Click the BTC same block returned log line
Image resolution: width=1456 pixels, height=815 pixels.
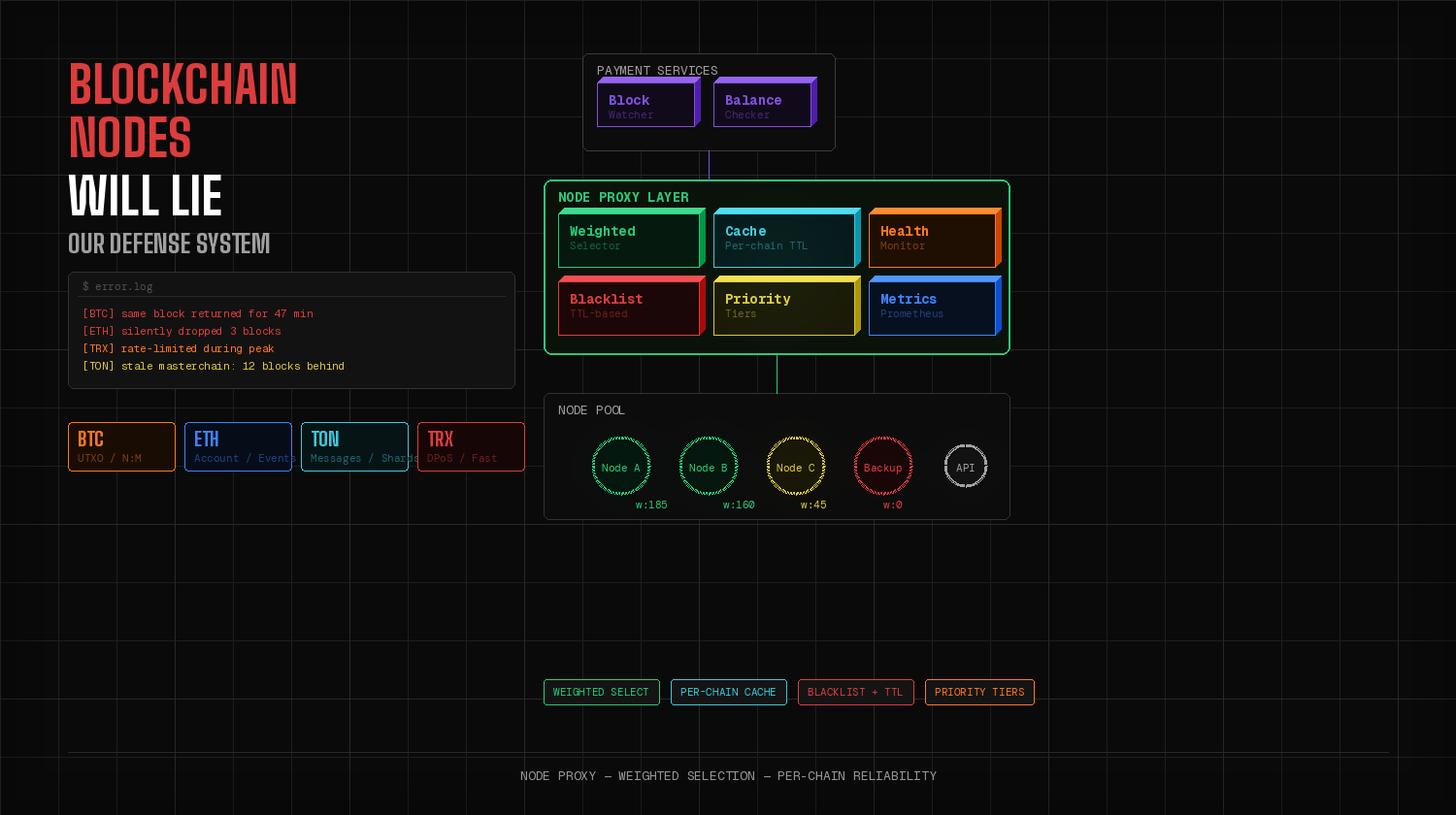point(198,313)
